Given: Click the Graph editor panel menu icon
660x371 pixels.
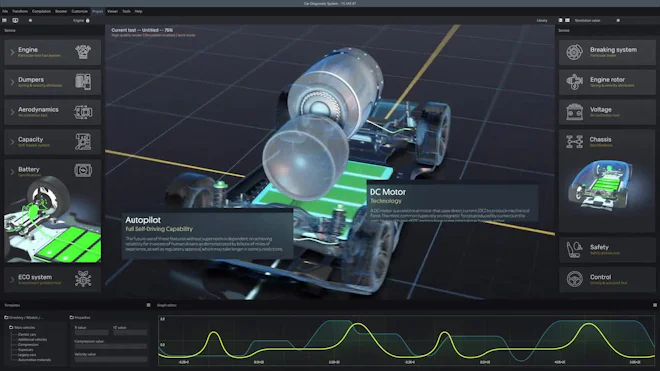Looking at the screenshot, I should tap(655, 305).
